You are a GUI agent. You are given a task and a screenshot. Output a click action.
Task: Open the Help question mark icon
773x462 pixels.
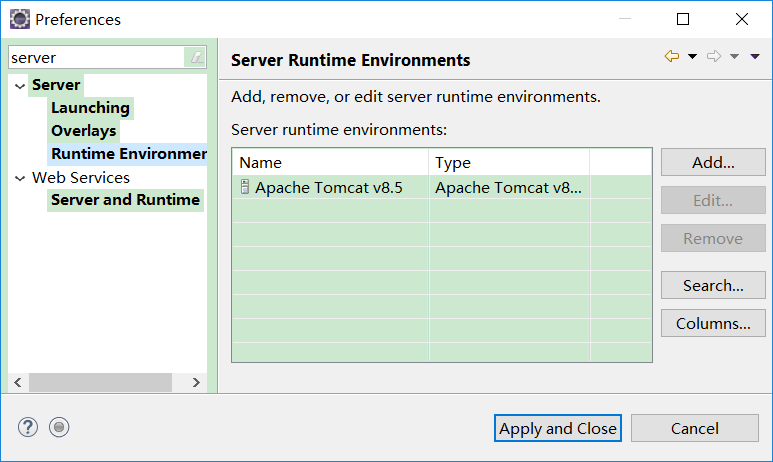pos(27,427)
